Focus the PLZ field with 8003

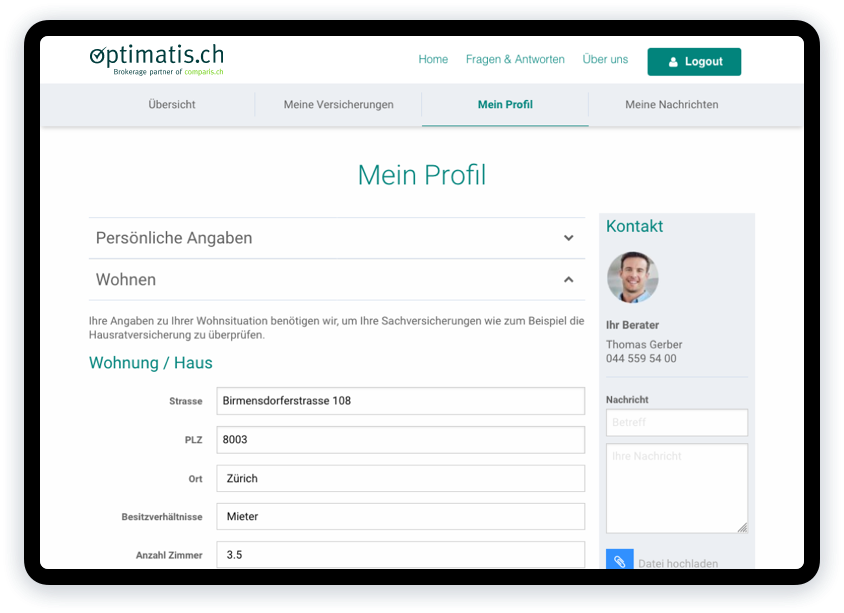click(400, 440)
